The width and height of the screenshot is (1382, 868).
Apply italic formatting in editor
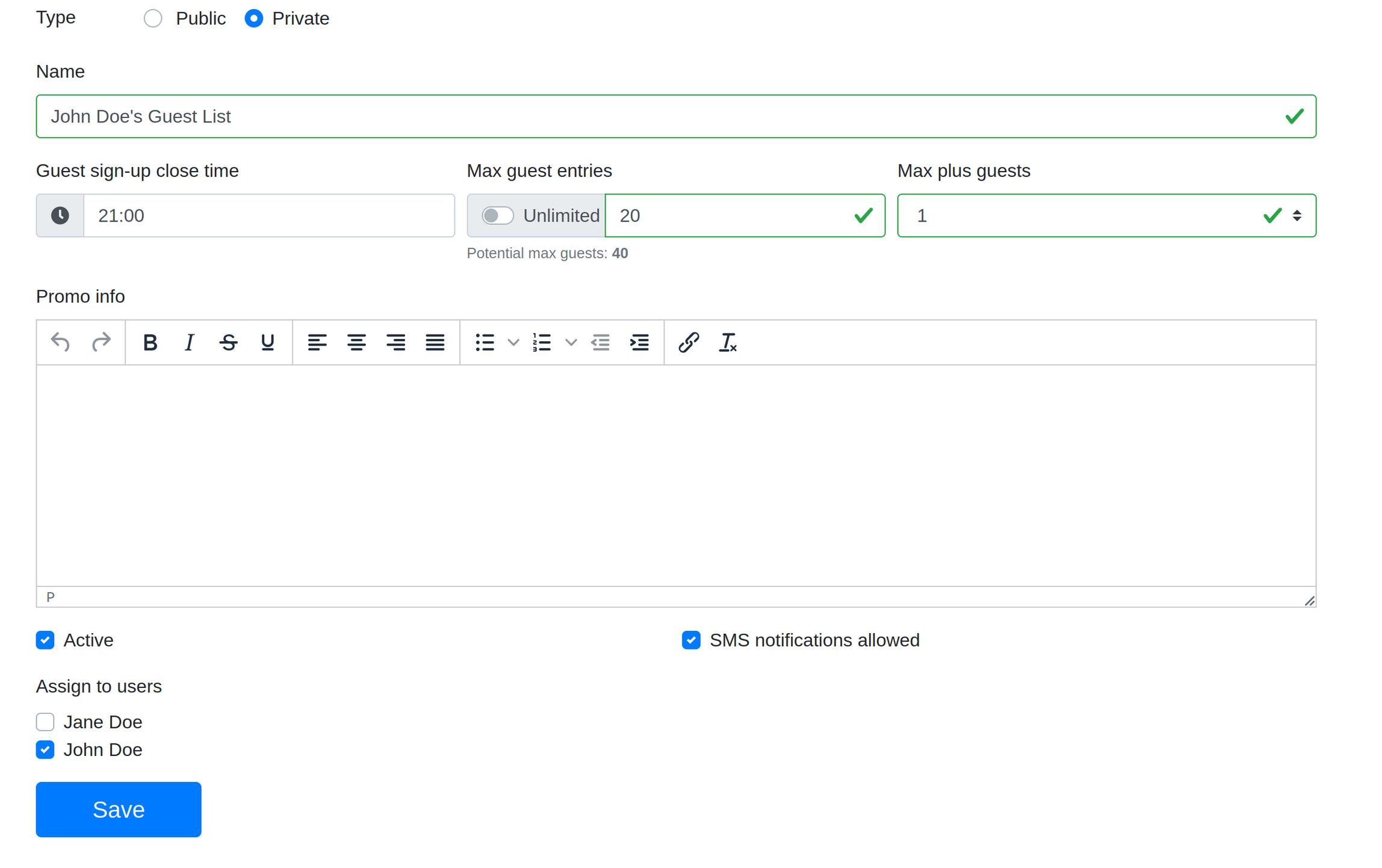click(x=189, y=343)
